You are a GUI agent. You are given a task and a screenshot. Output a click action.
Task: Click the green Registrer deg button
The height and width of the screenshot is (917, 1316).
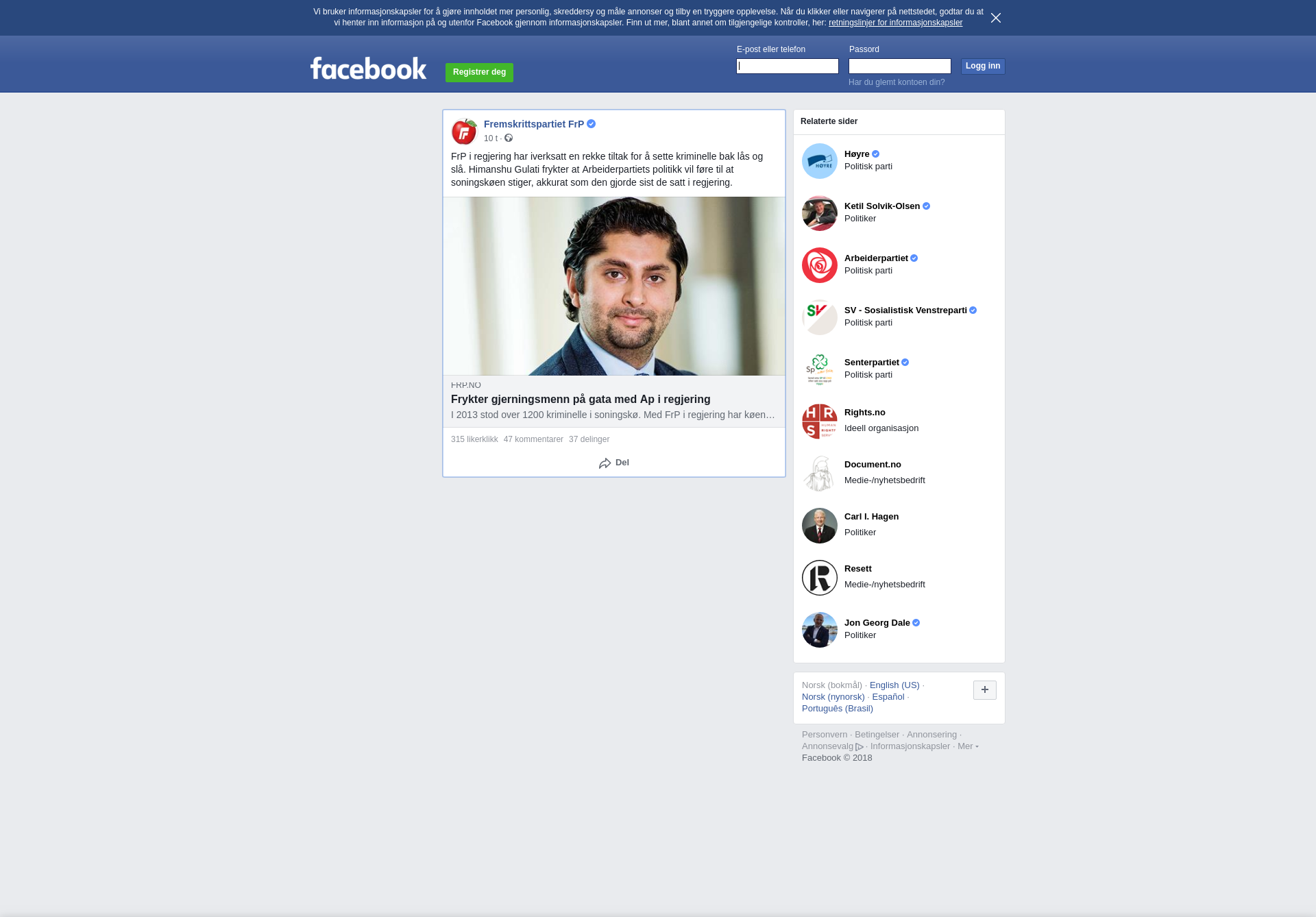click(x=479, y=72)
